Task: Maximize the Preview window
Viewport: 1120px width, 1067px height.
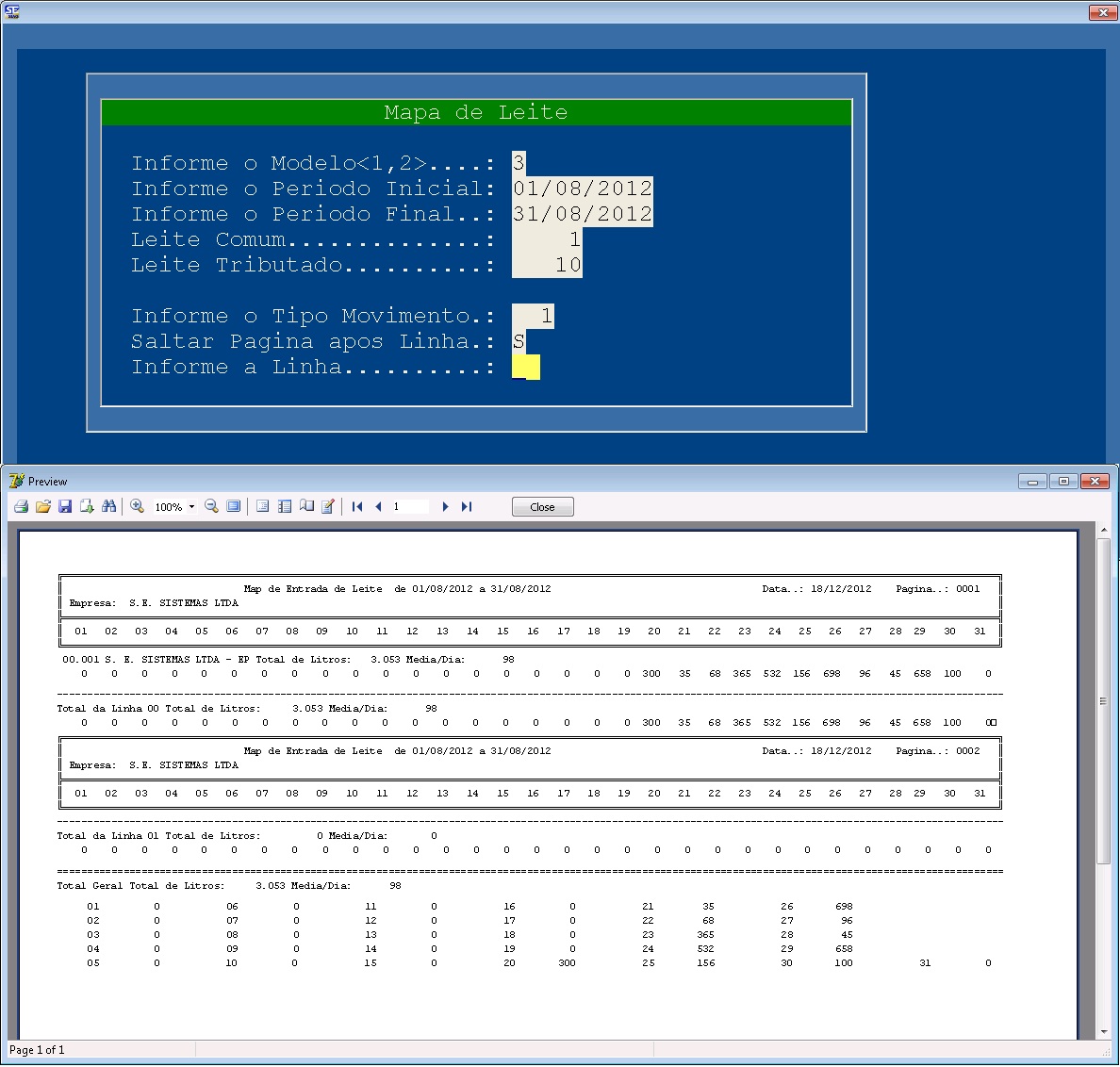Action: pyautogui.click(x=1063, y=482)
